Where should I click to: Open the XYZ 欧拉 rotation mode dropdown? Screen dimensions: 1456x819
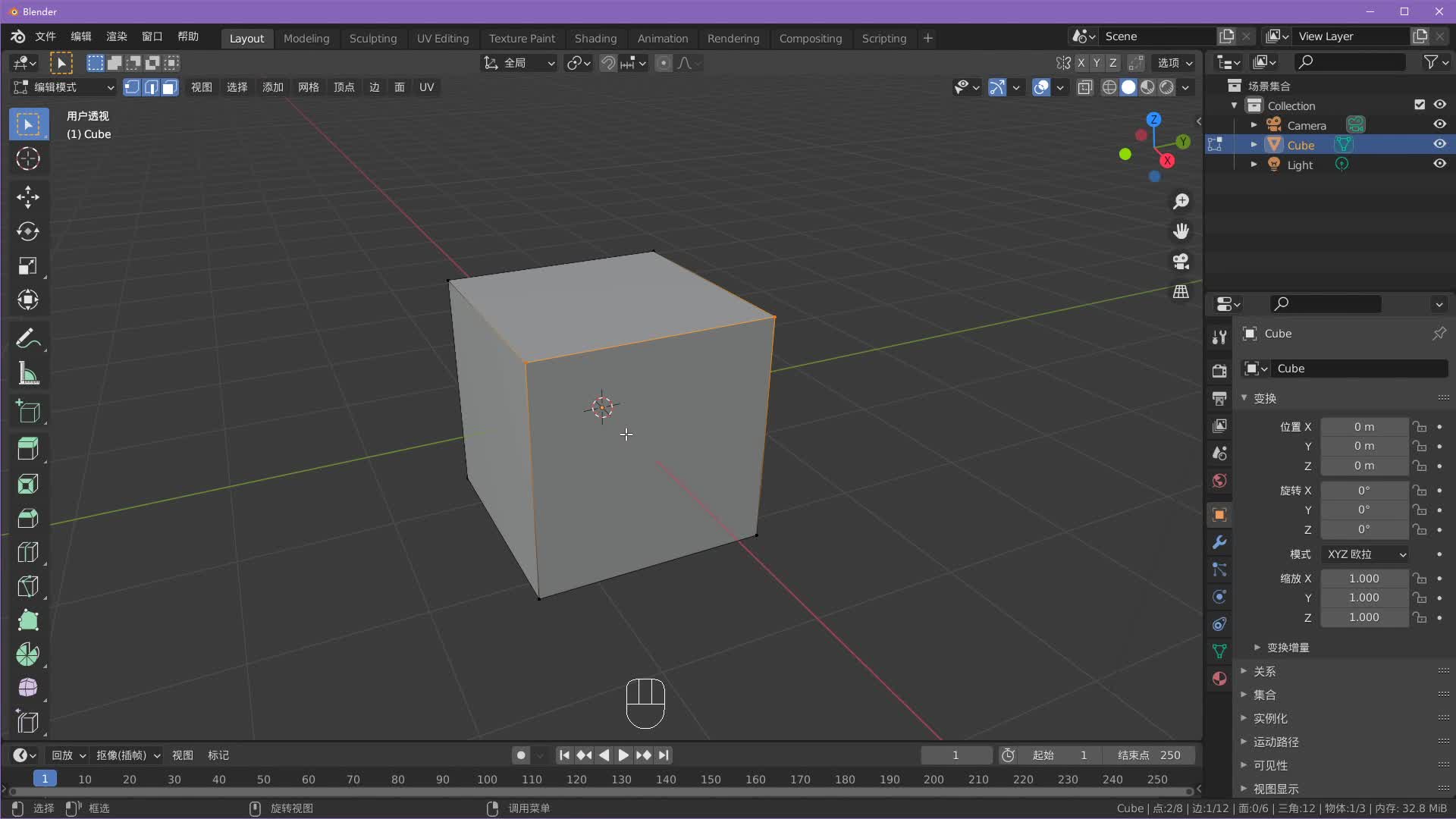(x=1365, y=554)
